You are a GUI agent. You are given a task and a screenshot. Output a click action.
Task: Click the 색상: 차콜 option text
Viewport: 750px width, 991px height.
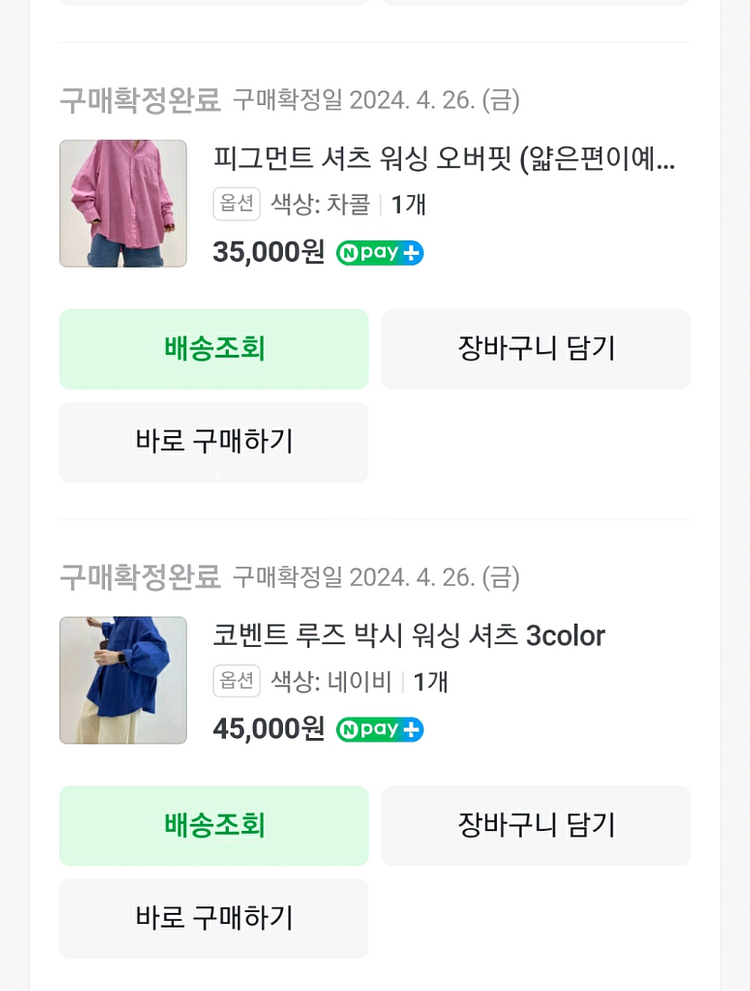(x=320, y=205)
